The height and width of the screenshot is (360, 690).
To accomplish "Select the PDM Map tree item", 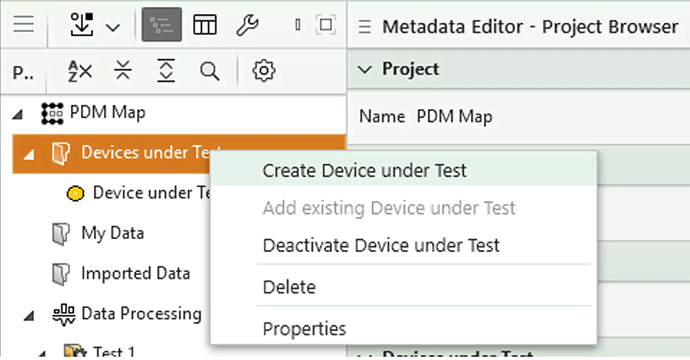I will (108, 113).
